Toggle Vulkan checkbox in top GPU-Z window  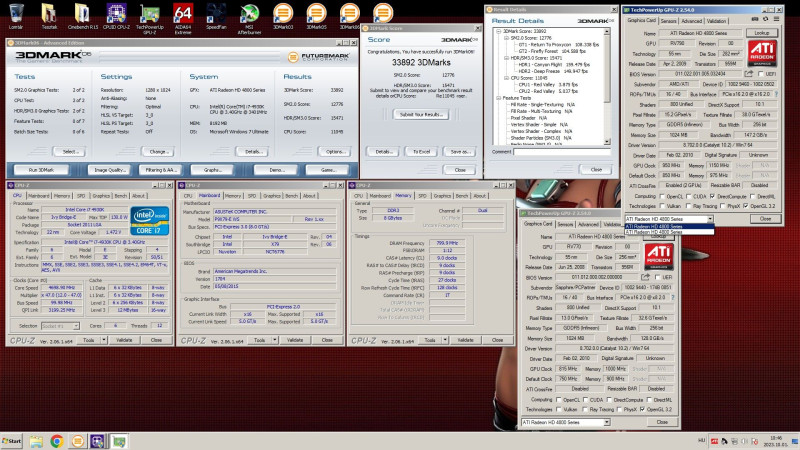[x=662, y=206]
